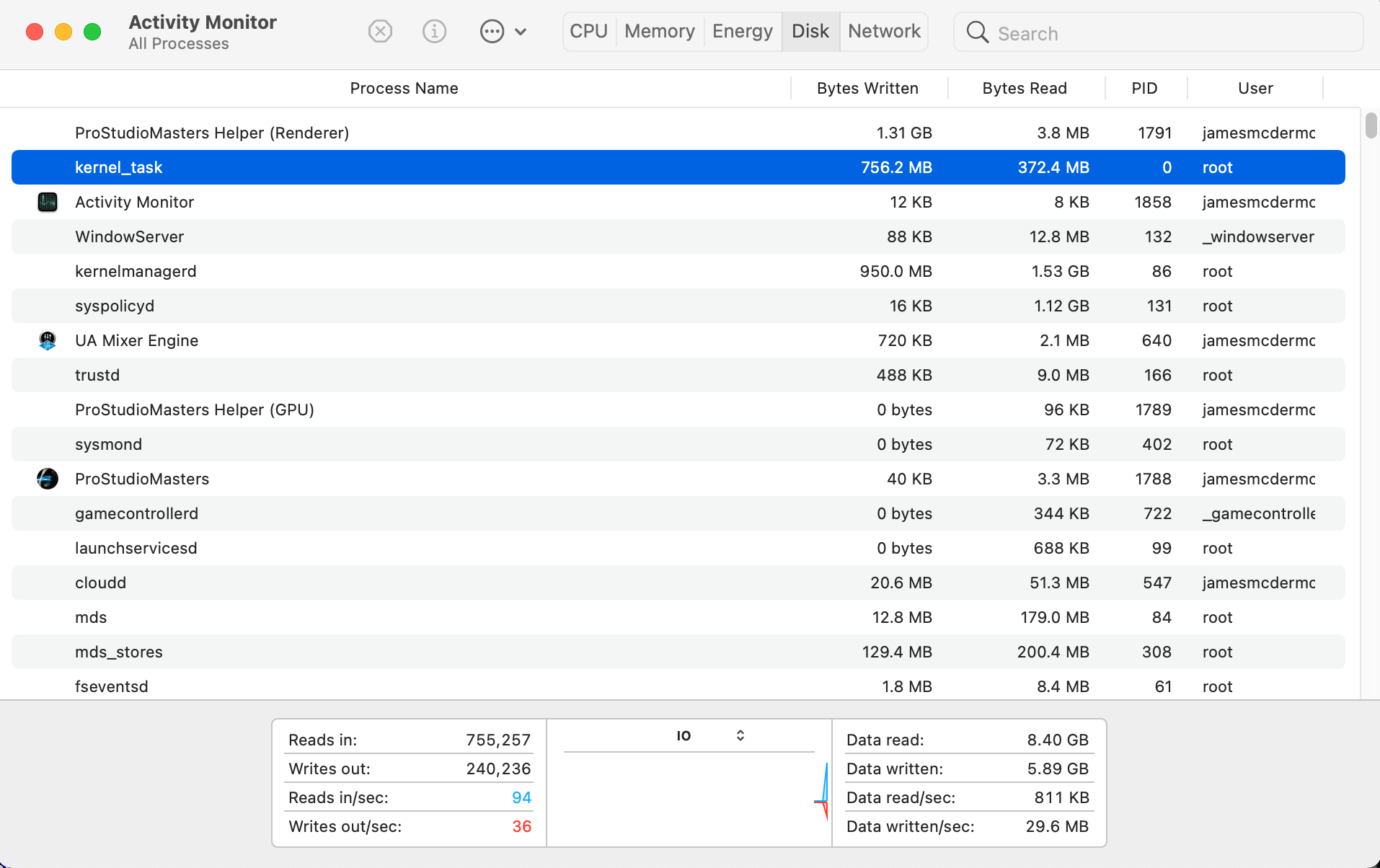Select the cloudd process row
This screenshot has height=868, width=1380.
pos(678,583)
